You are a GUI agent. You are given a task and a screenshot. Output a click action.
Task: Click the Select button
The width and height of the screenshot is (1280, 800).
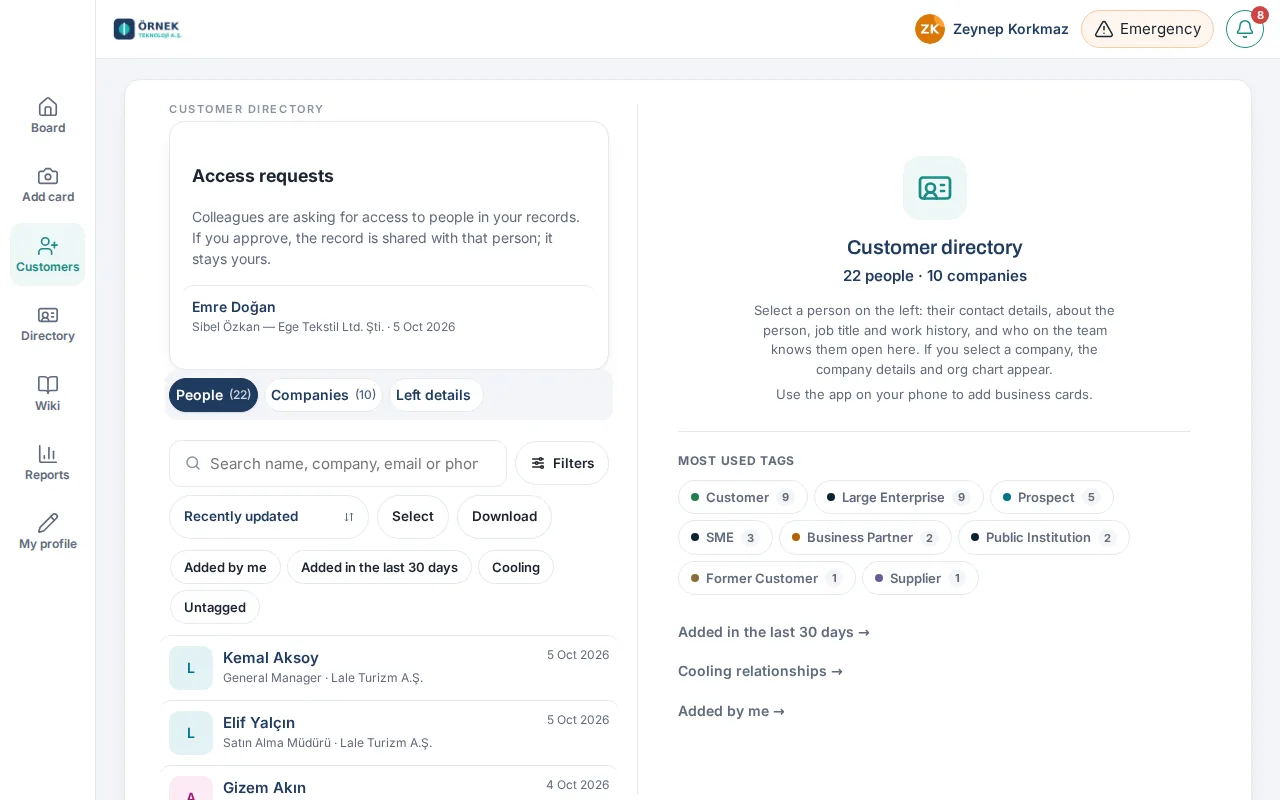tap(413, 517)
